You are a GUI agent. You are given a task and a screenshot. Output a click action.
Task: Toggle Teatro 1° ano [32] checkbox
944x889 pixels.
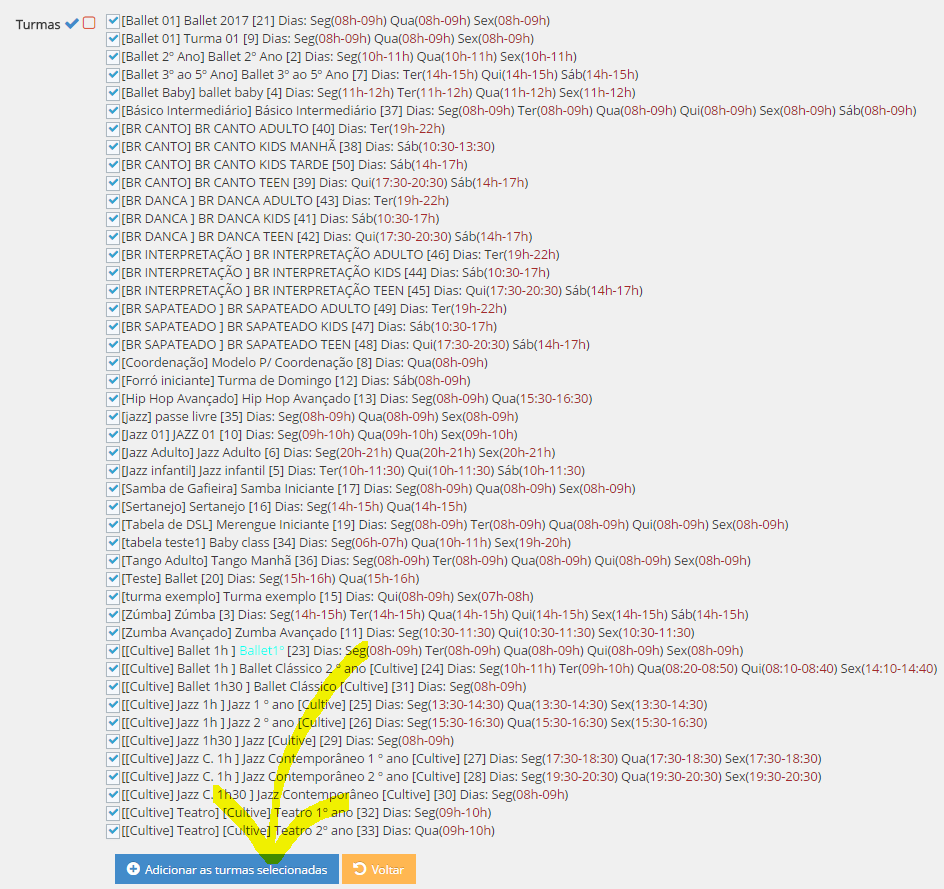[x=113, y=814]
